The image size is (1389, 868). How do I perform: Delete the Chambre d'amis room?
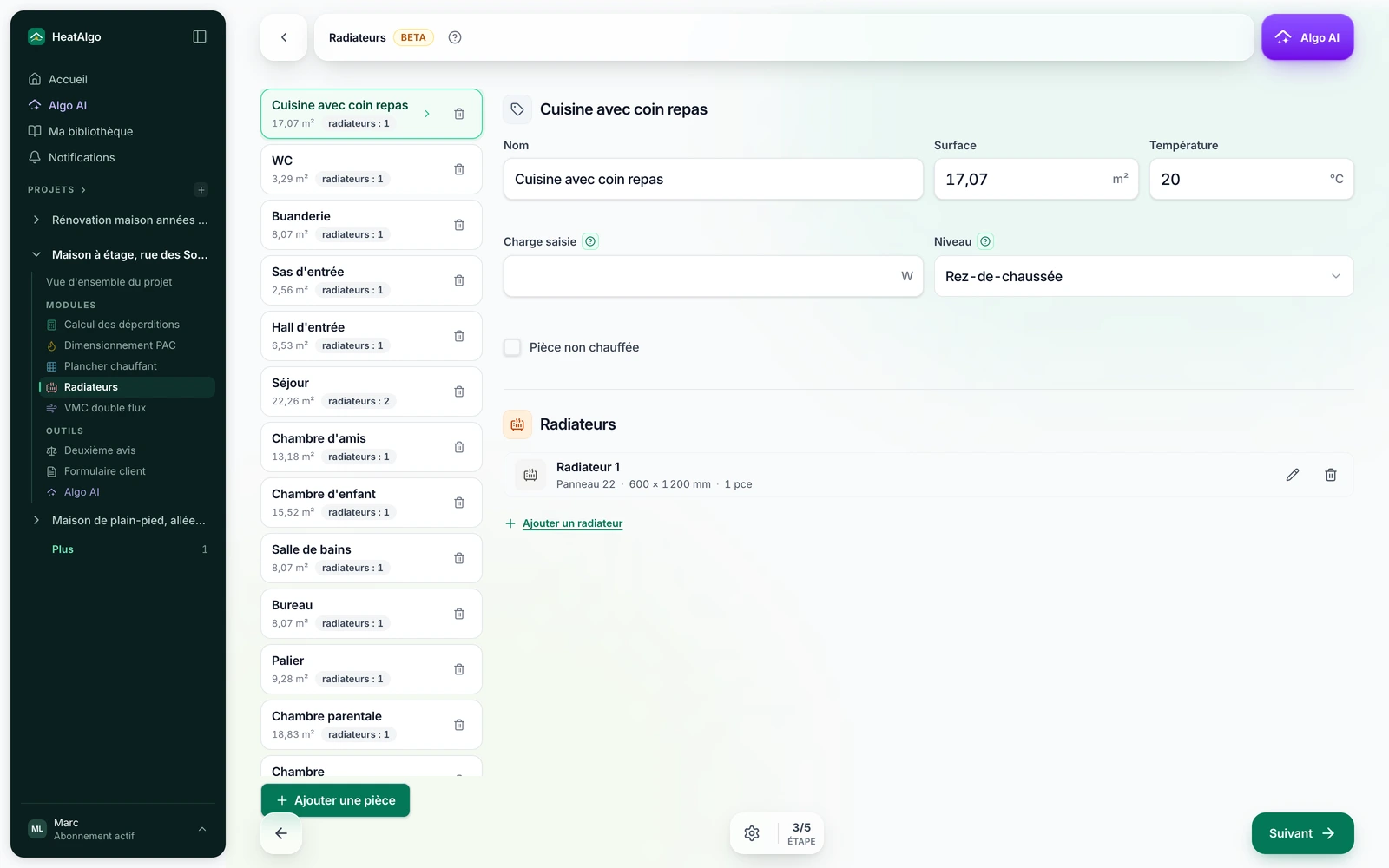point(459,447)
